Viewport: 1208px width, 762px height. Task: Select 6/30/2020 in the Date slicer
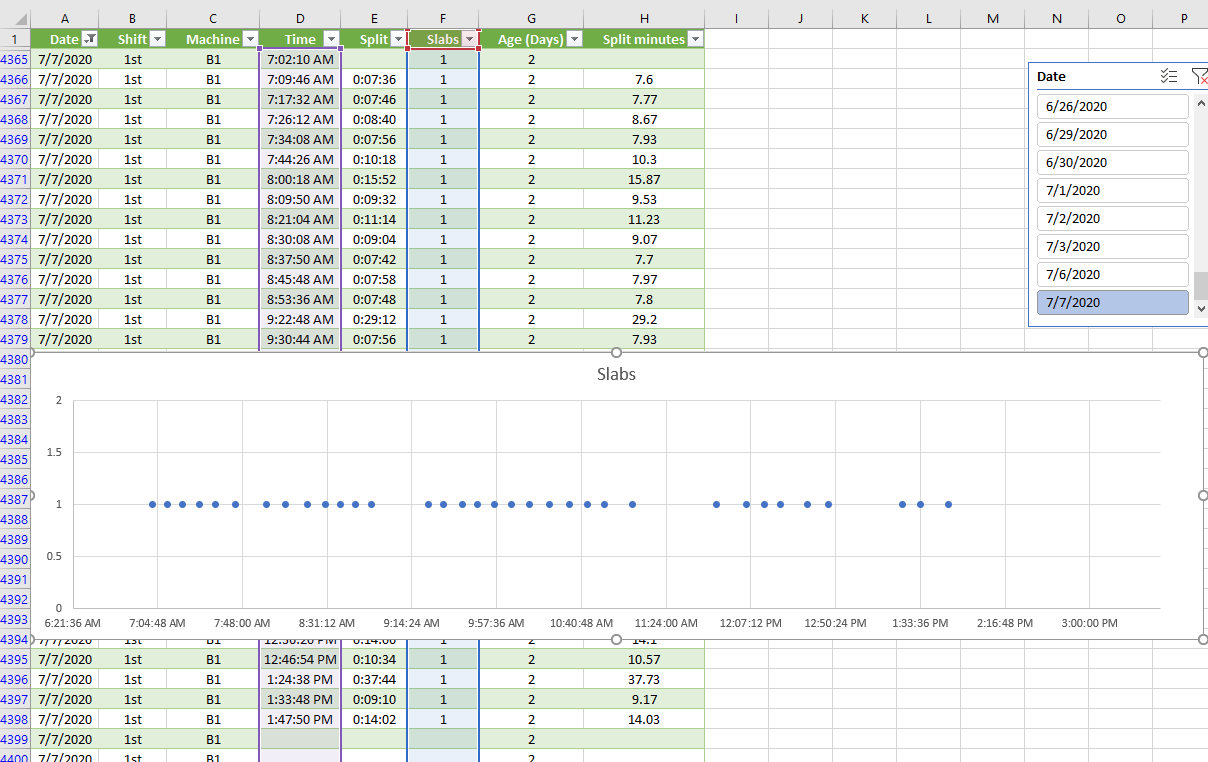[1113, 162]
